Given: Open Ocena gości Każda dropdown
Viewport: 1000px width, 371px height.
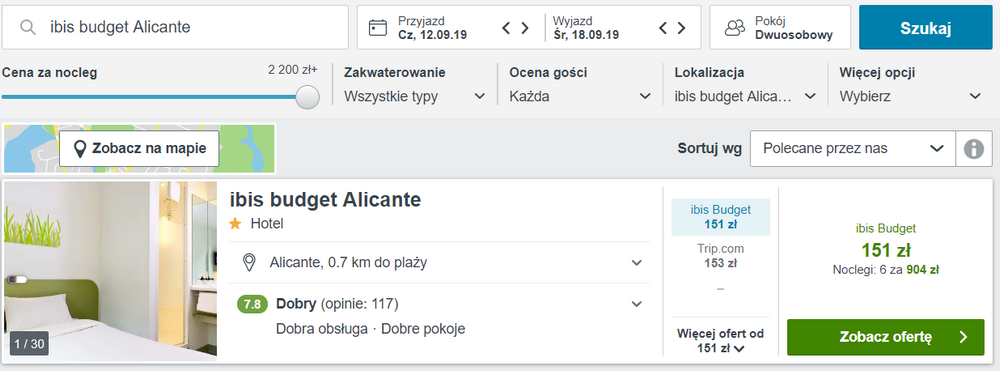Looking at the screenshot, I should point(580,97).
